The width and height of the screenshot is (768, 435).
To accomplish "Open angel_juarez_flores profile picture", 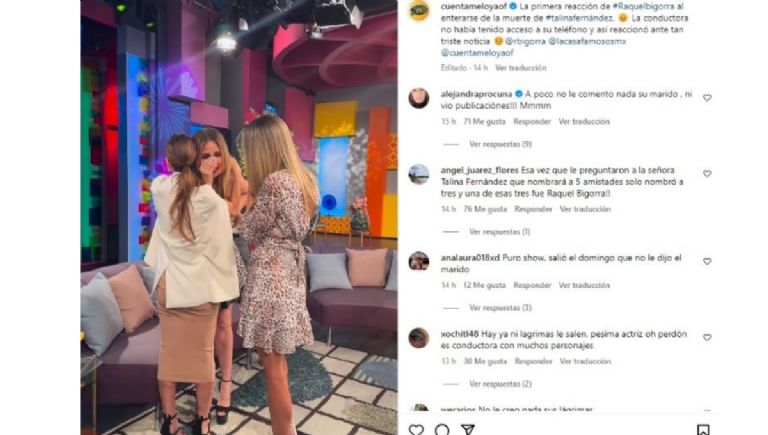I will 419,174.
